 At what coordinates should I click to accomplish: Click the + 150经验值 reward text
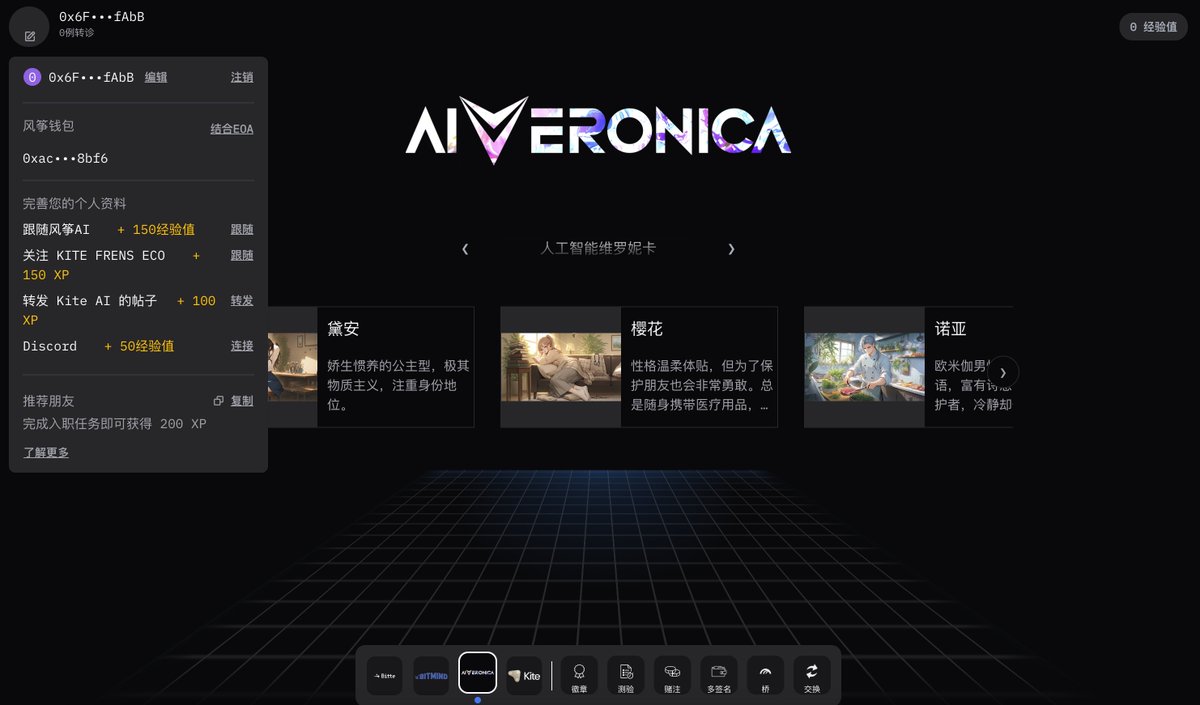point(156,229)
